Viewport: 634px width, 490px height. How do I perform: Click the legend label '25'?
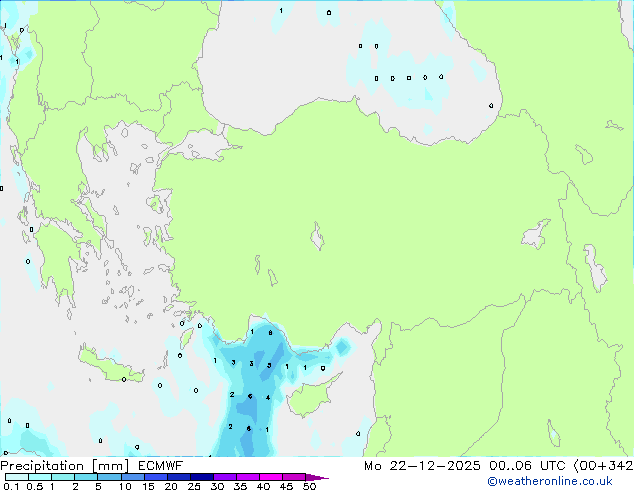pyautogui.click(x=194, y=486)
